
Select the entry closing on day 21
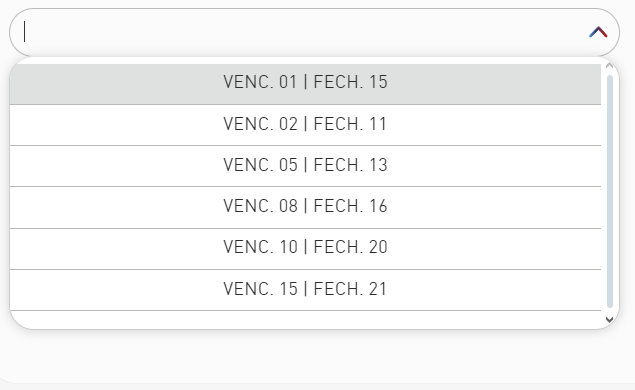(305, 290)
